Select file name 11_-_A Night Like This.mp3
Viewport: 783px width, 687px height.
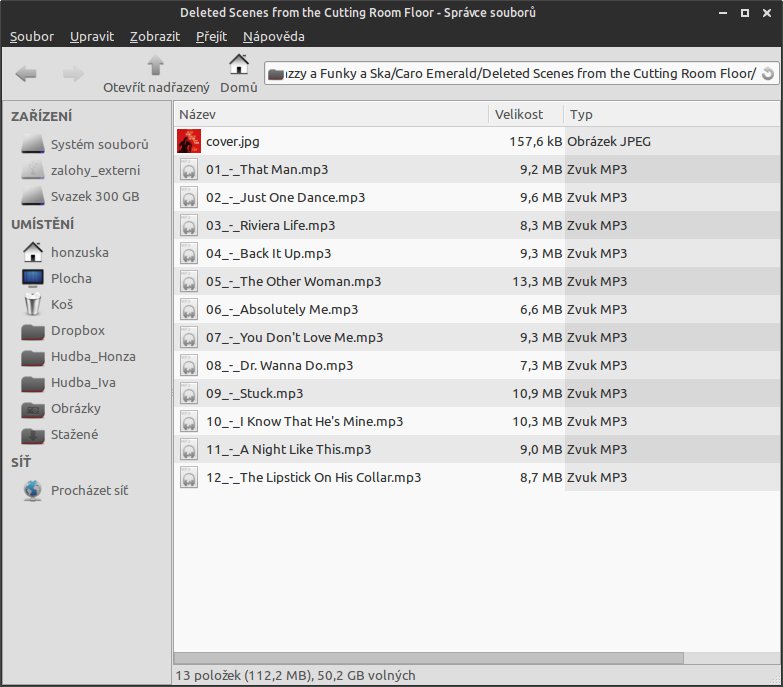(x=289, y=449)
